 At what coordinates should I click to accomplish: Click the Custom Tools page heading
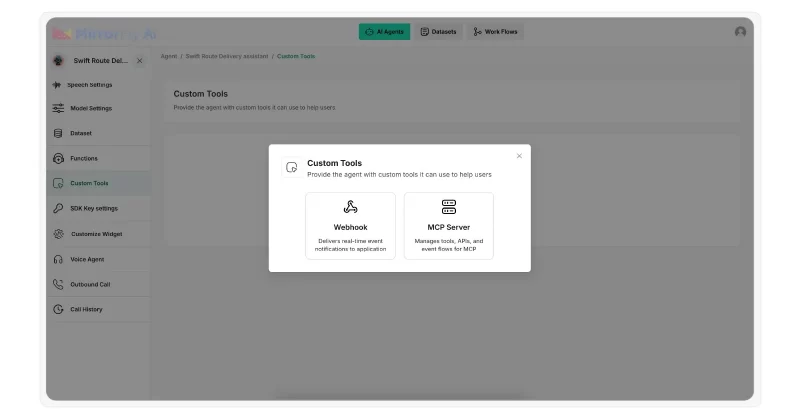201,94
